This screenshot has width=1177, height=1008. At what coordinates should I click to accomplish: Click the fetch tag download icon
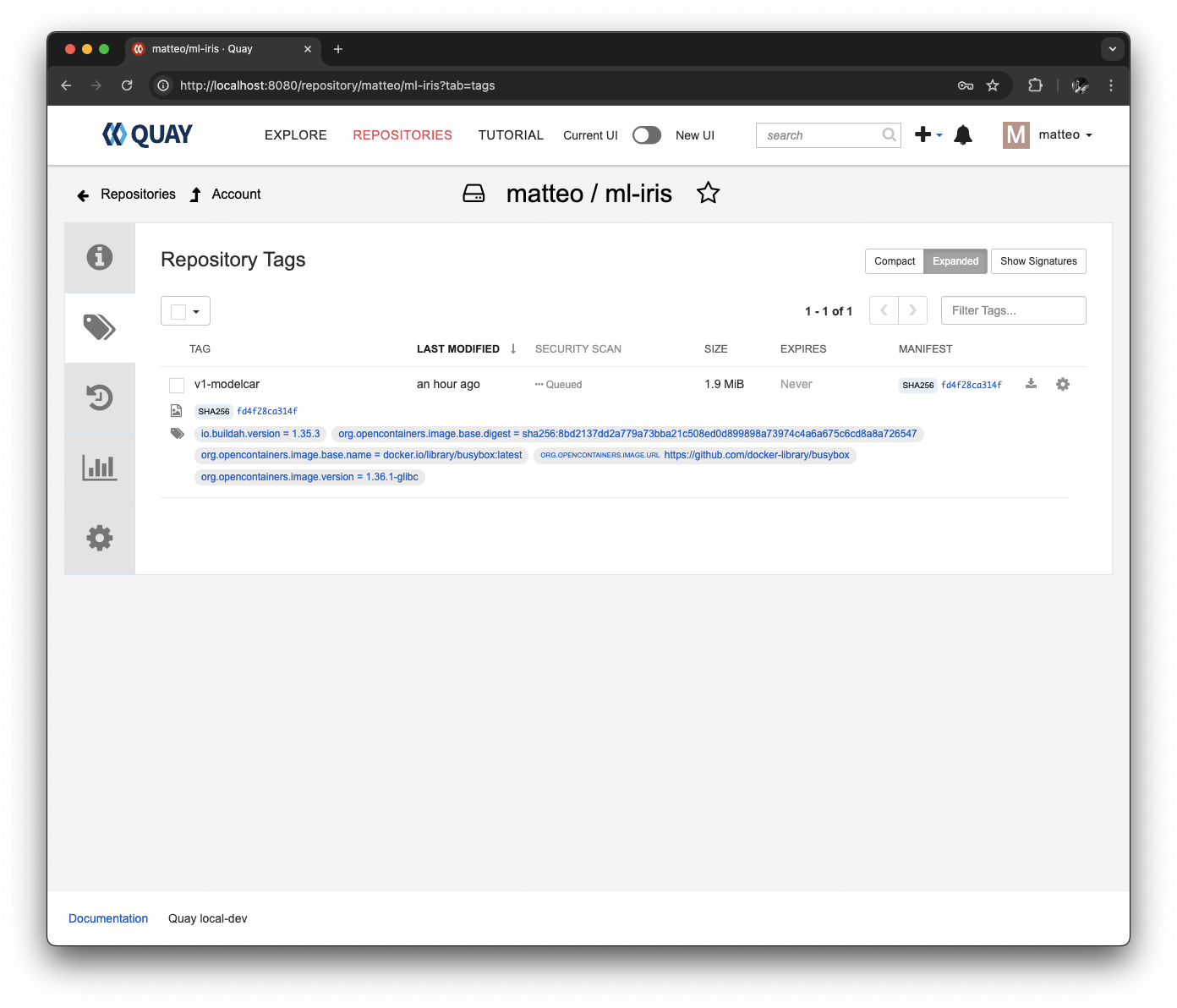1031,384
